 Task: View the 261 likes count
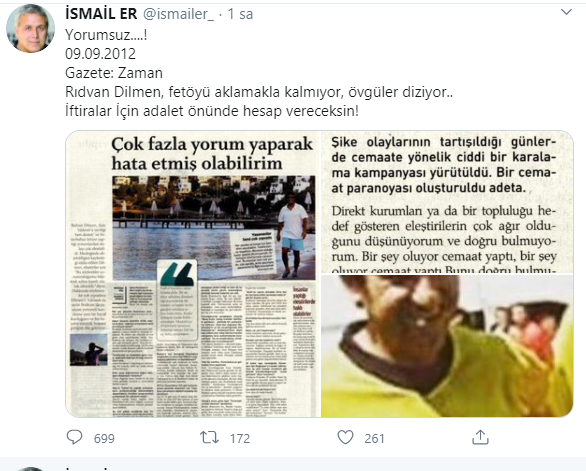point(374,438)
